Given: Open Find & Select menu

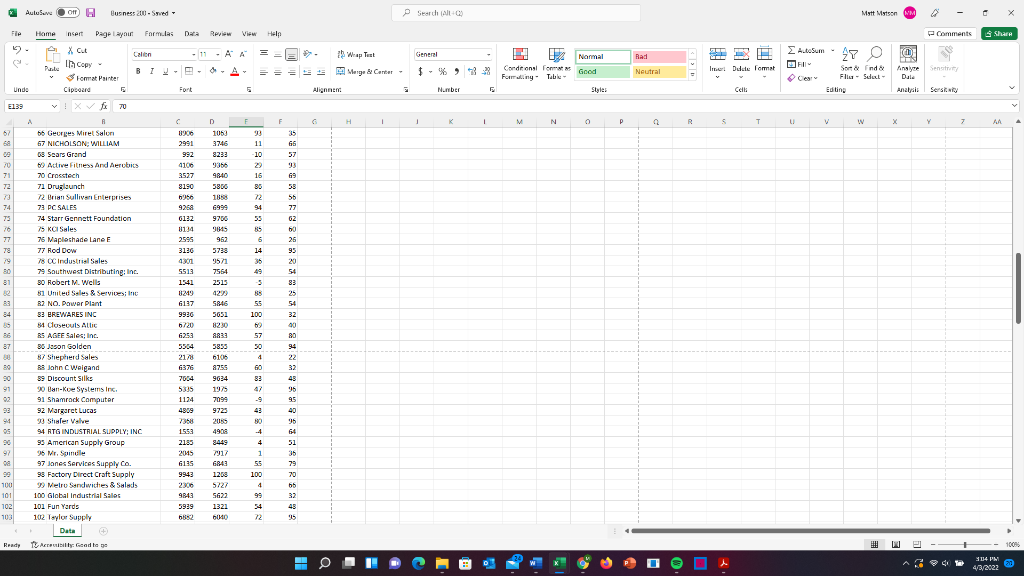Looking at the screenshot, I should [874, 63].
